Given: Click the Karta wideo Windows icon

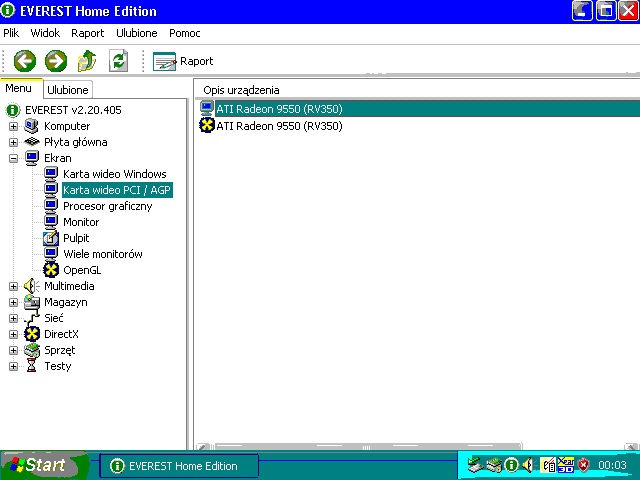Looking at the screenshot, I should (x=51, y=174).
